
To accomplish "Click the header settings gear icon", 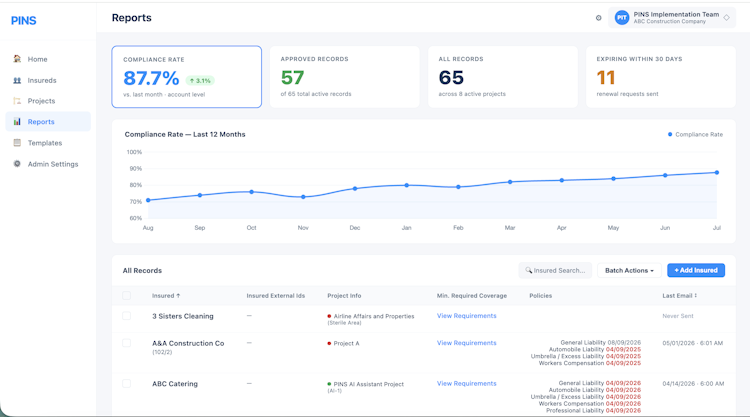I will (598, 18).
